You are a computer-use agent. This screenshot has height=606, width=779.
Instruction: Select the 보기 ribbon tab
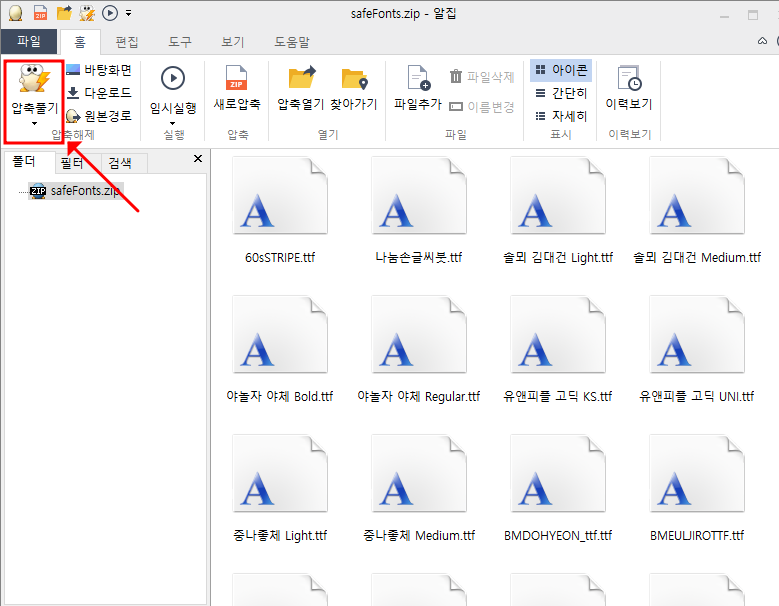tap(233, 42)
